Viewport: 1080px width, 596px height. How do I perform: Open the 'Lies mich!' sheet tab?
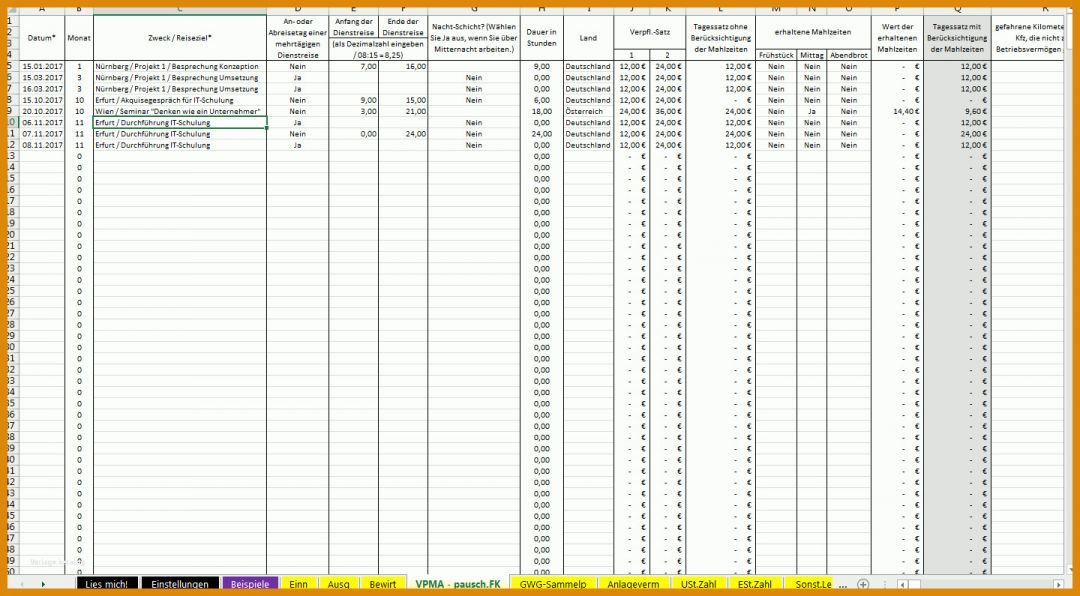pos(107,584)
